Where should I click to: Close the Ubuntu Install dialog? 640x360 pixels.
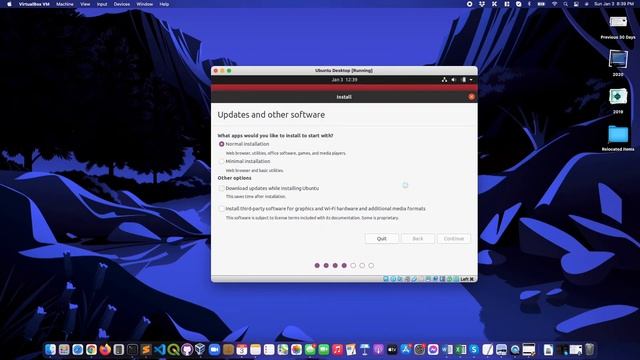(471, 97)
